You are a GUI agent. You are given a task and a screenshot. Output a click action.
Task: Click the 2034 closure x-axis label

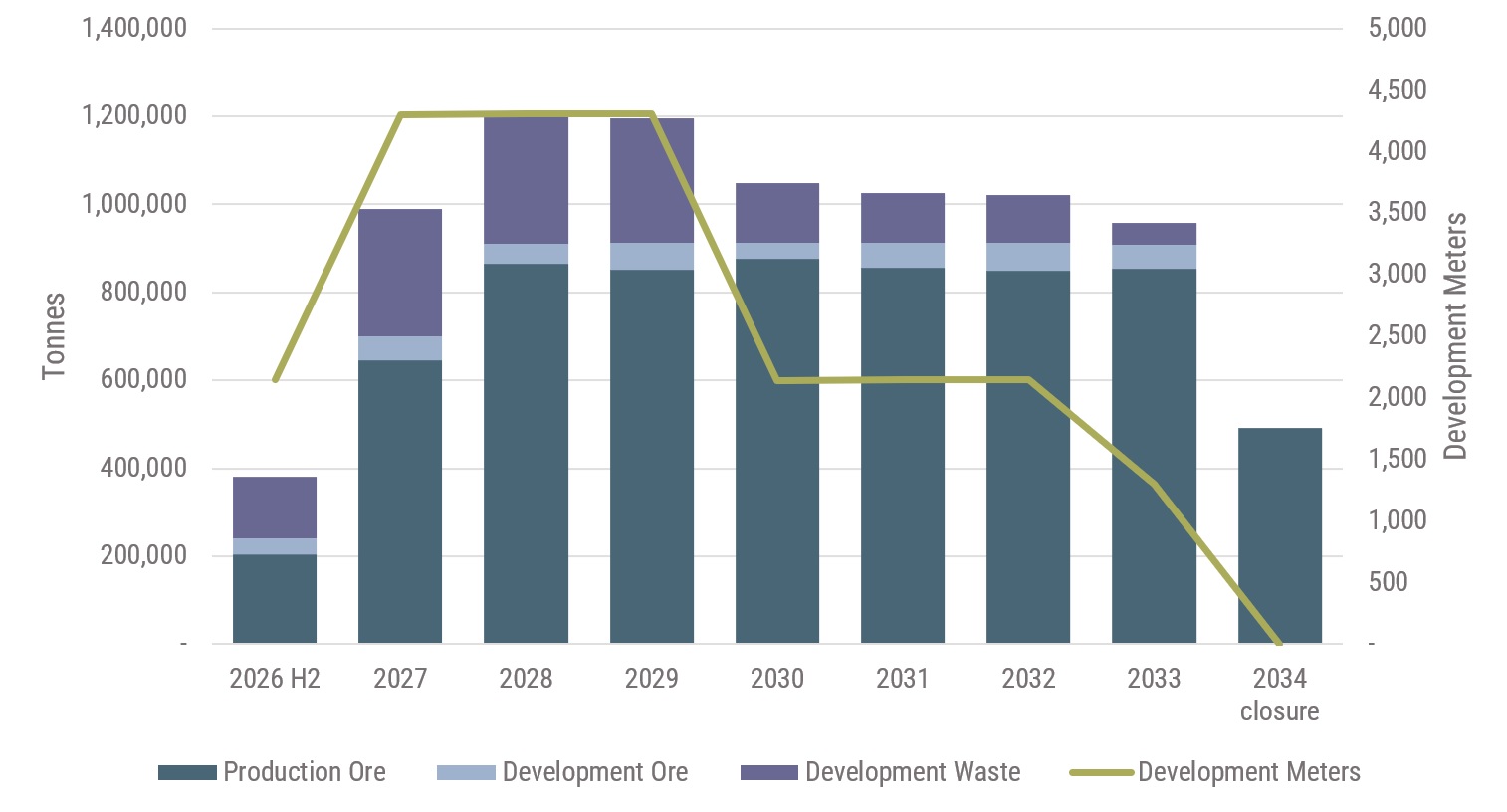pos(1280,695)
